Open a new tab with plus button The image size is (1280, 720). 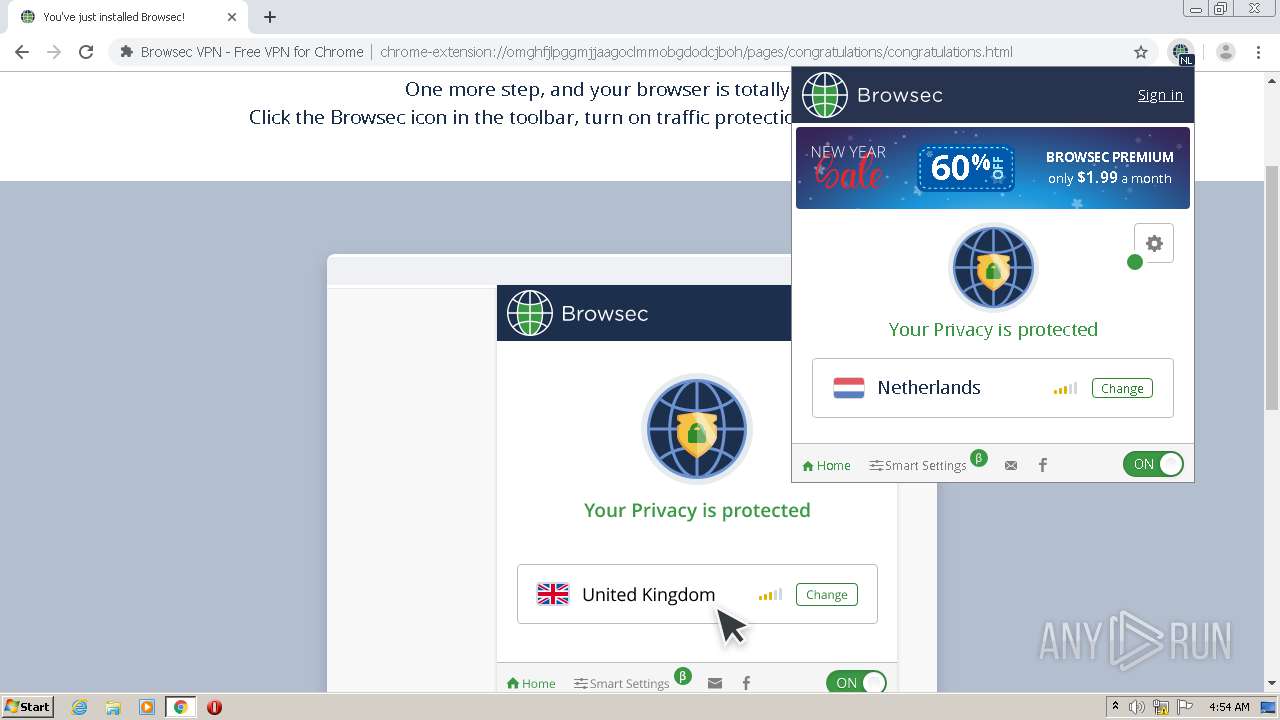click(x=270, y=17)
